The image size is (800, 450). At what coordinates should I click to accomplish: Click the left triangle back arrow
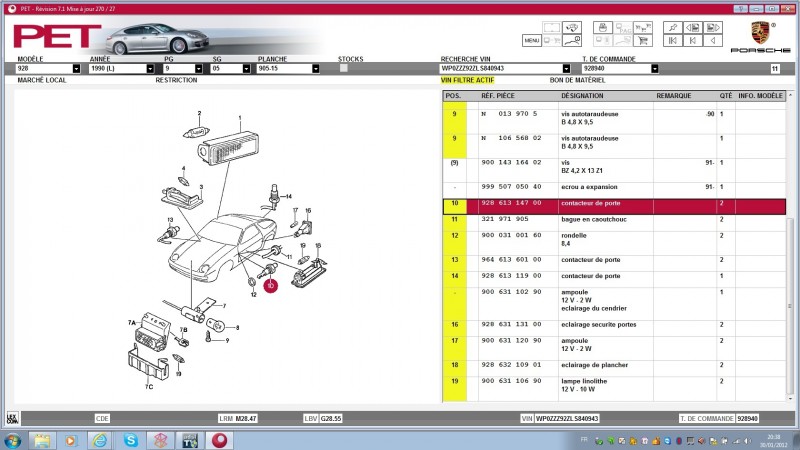tap(713, 40)
